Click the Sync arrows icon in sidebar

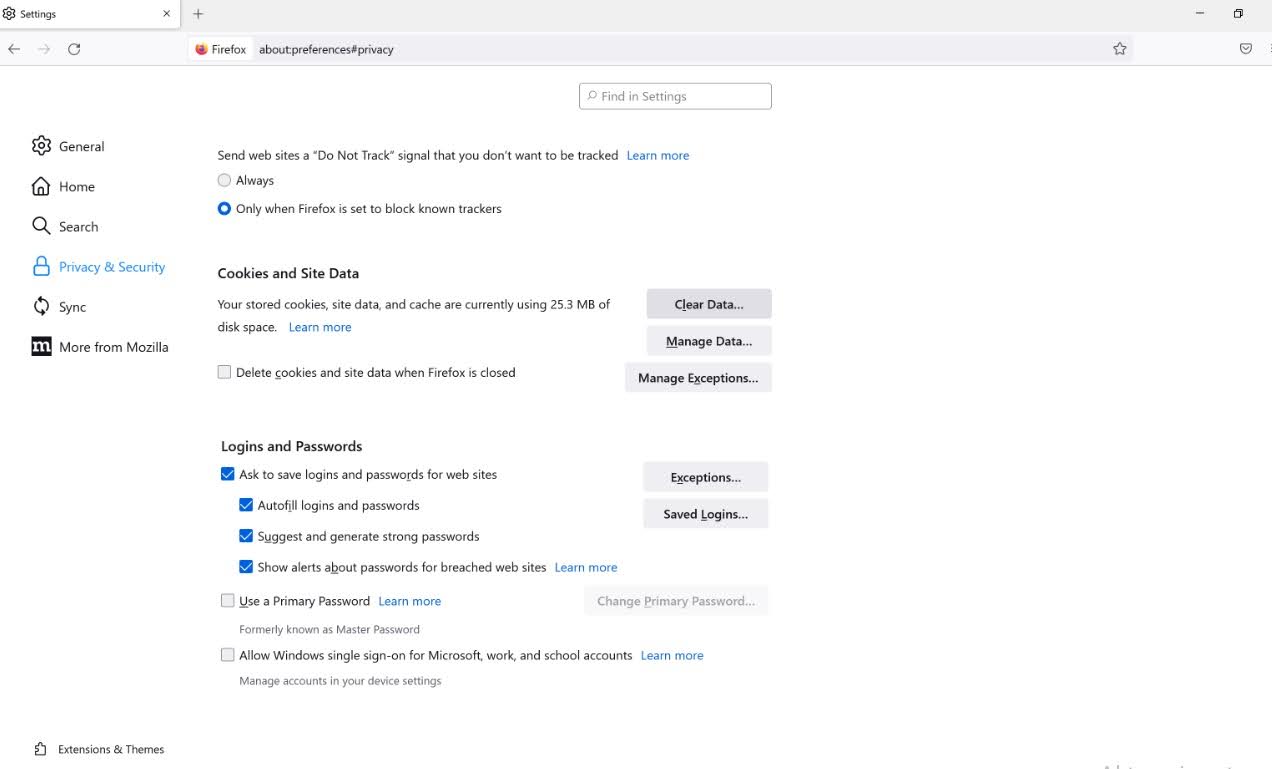pos(41,306)
